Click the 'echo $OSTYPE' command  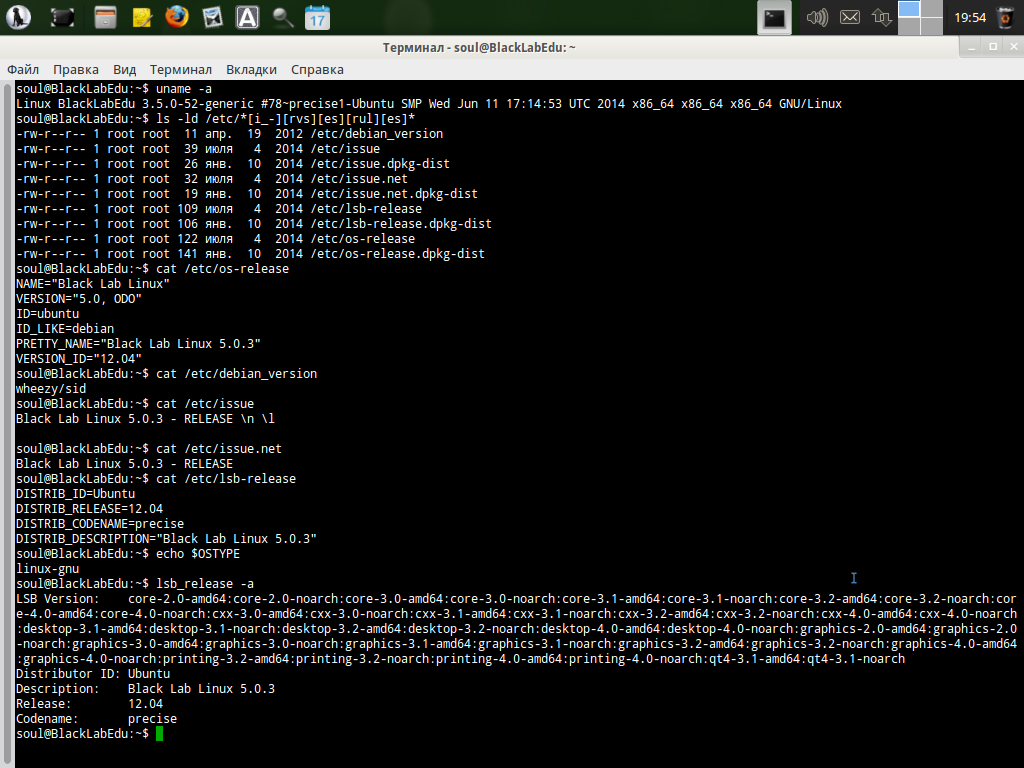coord(198,554)
